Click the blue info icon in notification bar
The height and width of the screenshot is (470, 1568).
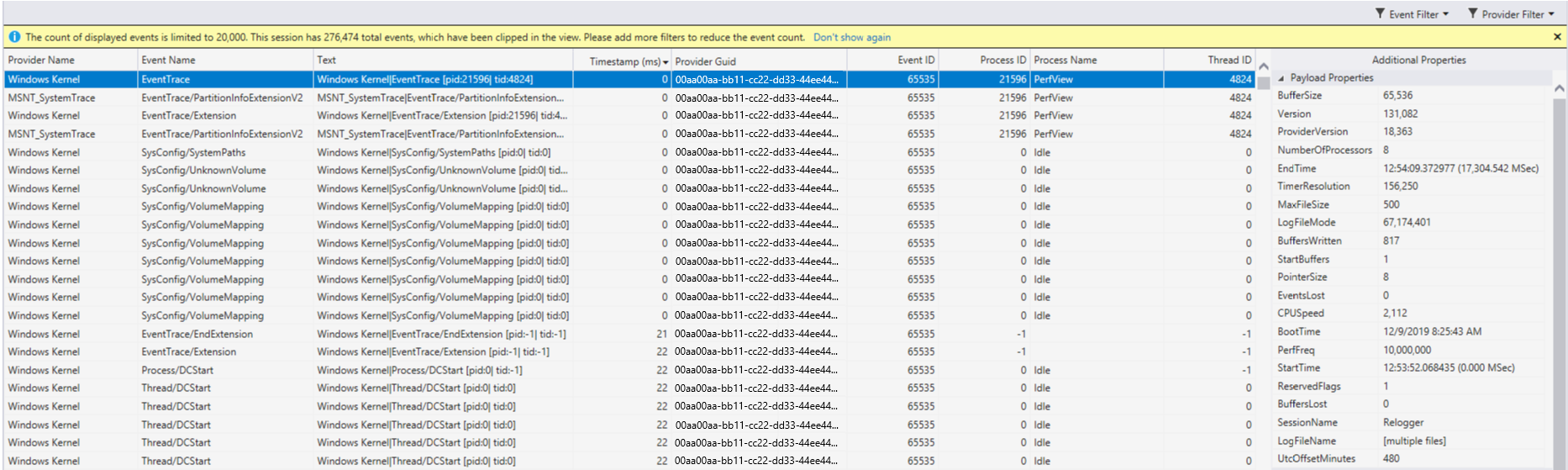14,37
